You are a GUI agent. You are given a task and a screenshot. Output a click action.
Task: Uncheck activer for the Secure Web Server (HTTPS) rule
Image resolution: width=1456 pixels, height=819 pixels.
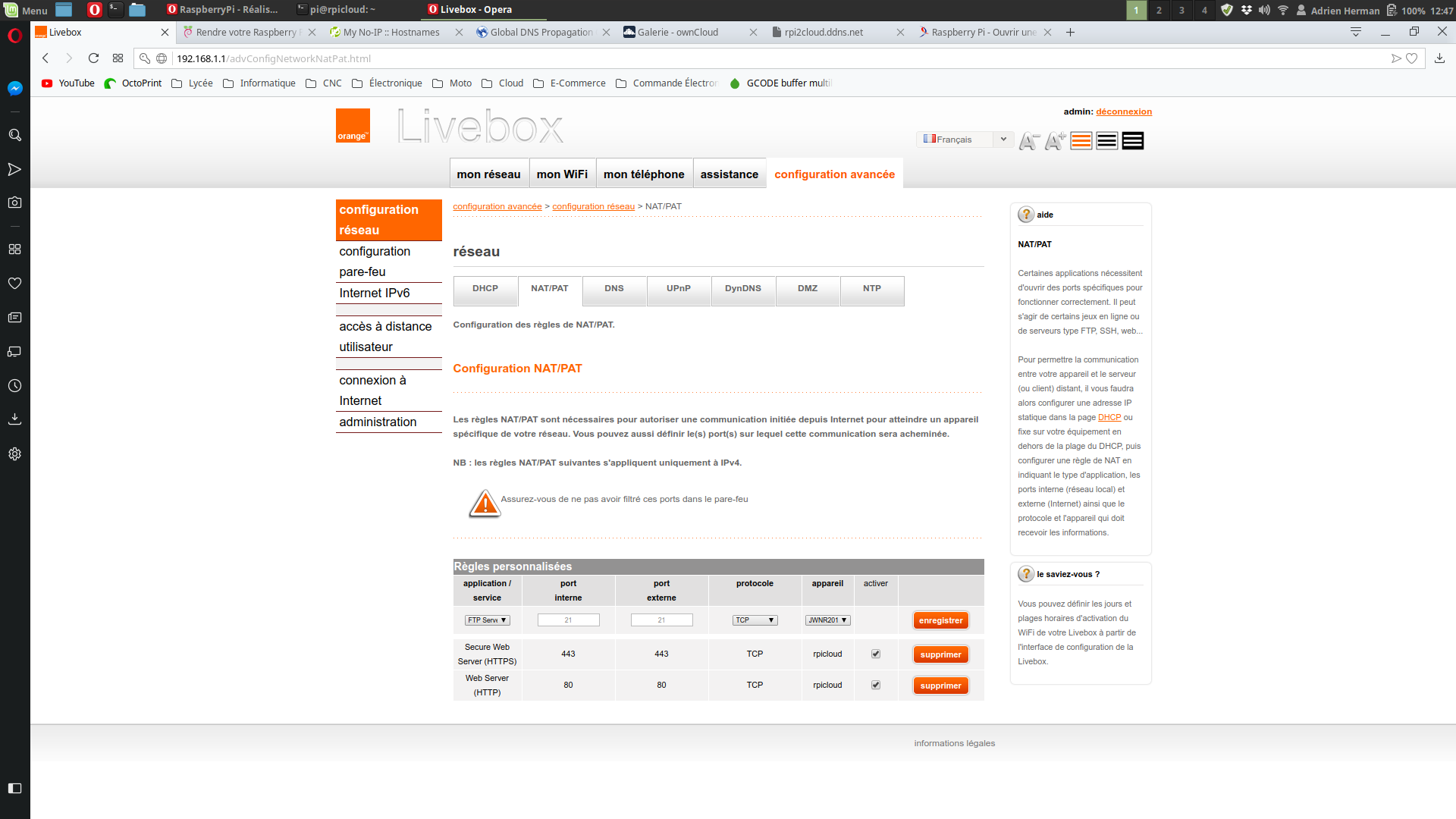point(876,654)
